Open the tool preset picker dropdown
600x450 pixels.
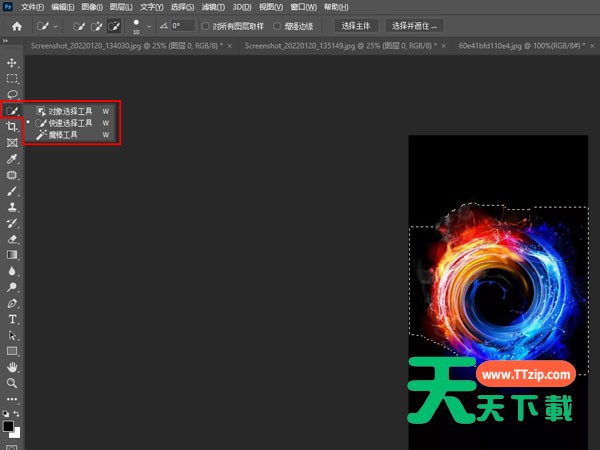[x=54, y=25]
